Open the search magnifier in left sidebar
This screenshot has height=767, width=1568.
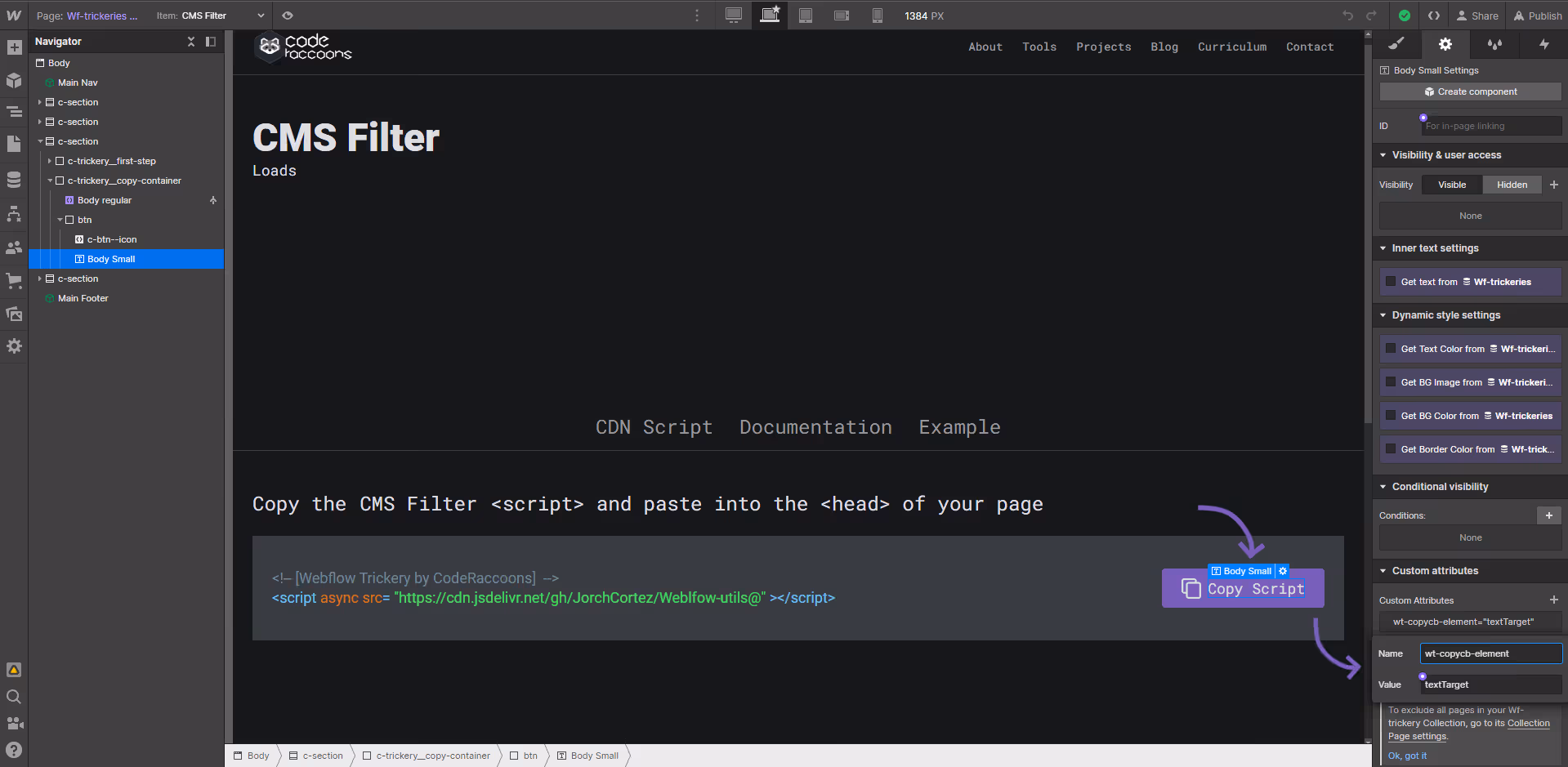point(14,697)
